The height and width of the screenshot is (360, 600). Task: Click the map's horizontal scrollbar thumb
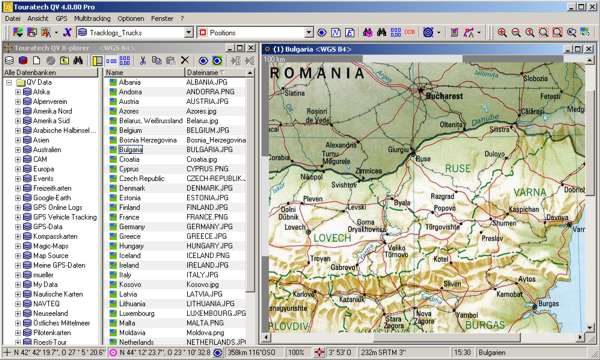pos(447,337)
